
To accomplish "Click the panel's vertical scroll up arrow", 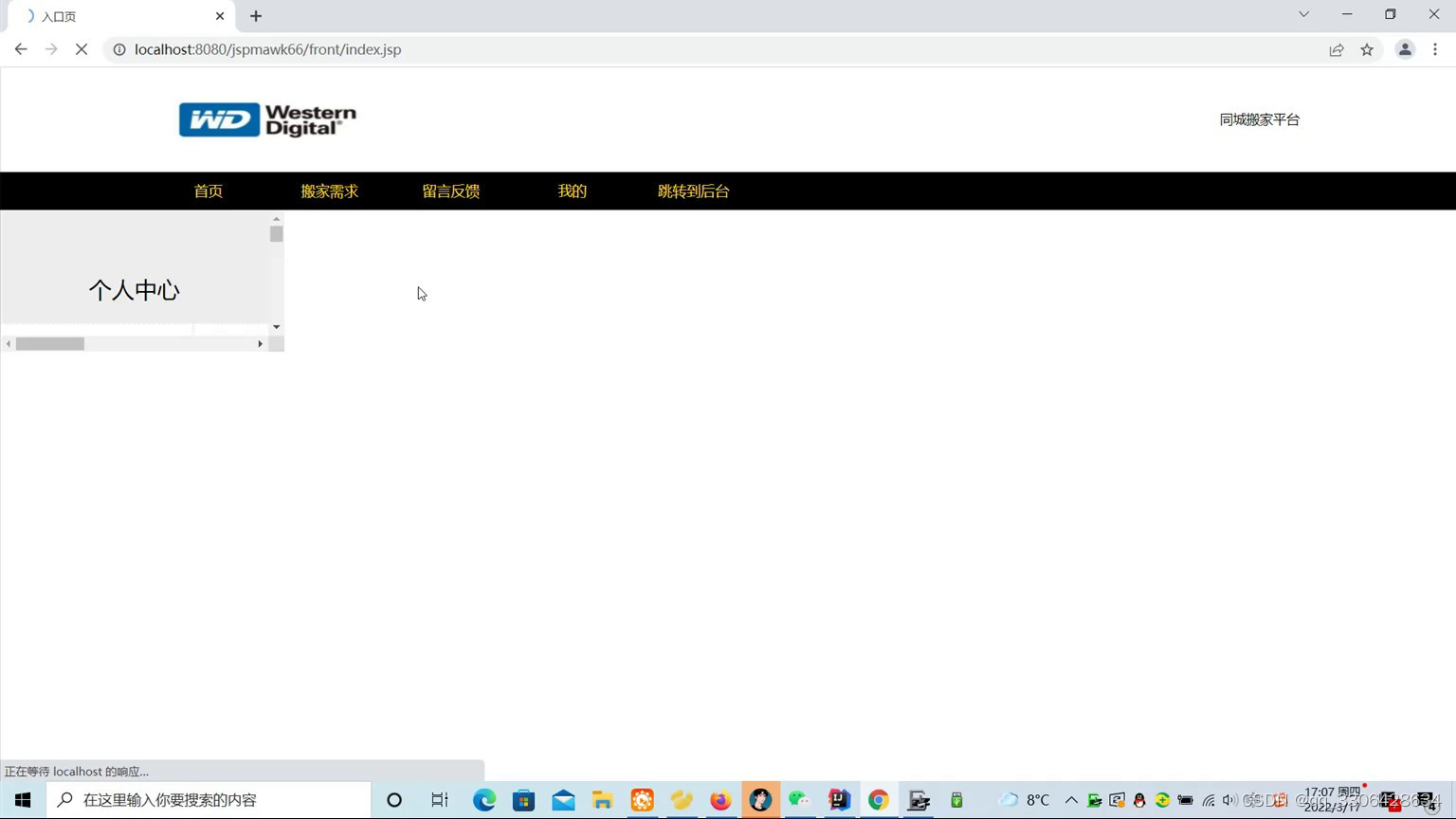I will point(276,218).
